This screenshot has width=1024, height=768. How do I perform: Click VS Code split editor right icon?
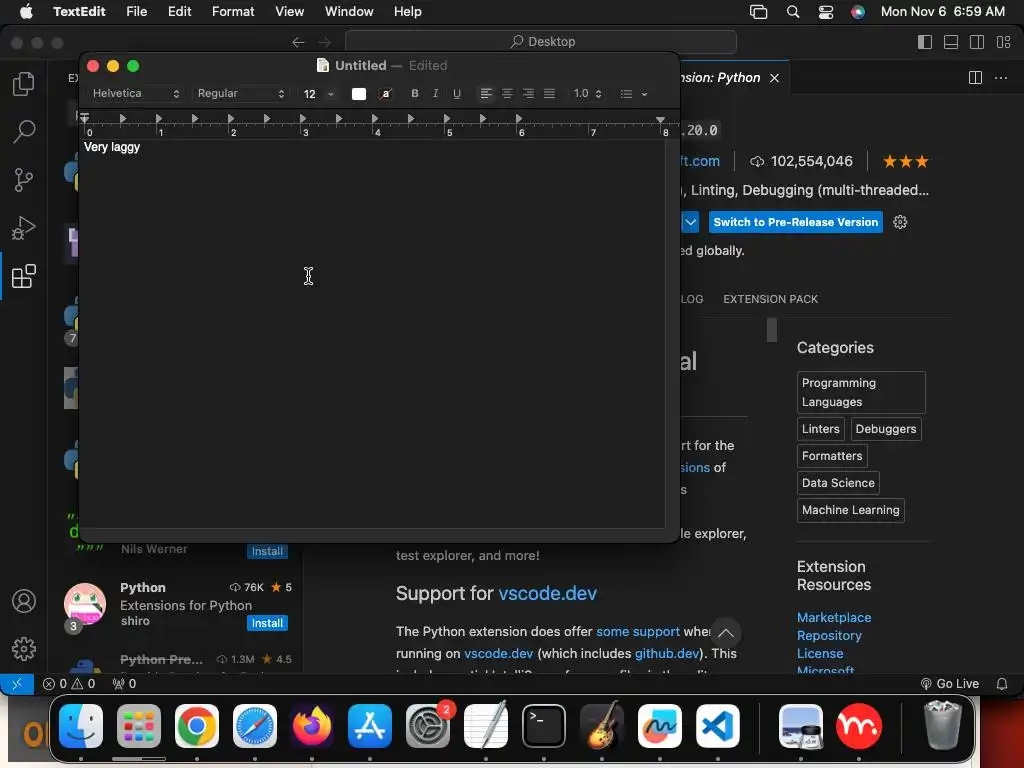pos(975,78)
